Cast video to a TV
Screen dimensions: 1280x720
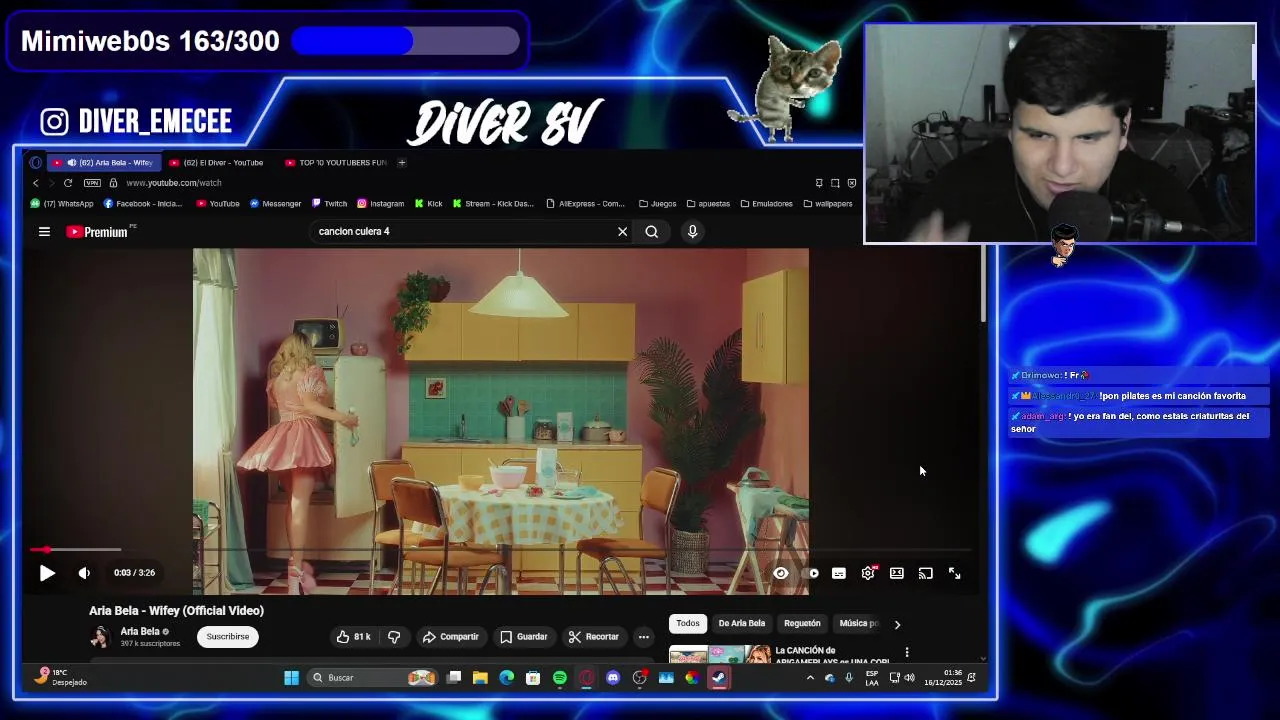point(926,573)
